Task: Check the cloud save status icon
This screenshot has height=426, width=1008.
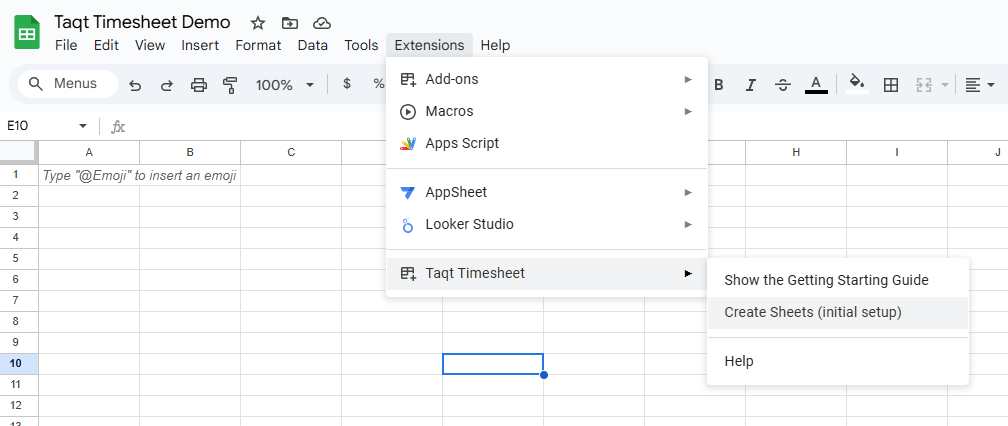Action: pos(321,23)
